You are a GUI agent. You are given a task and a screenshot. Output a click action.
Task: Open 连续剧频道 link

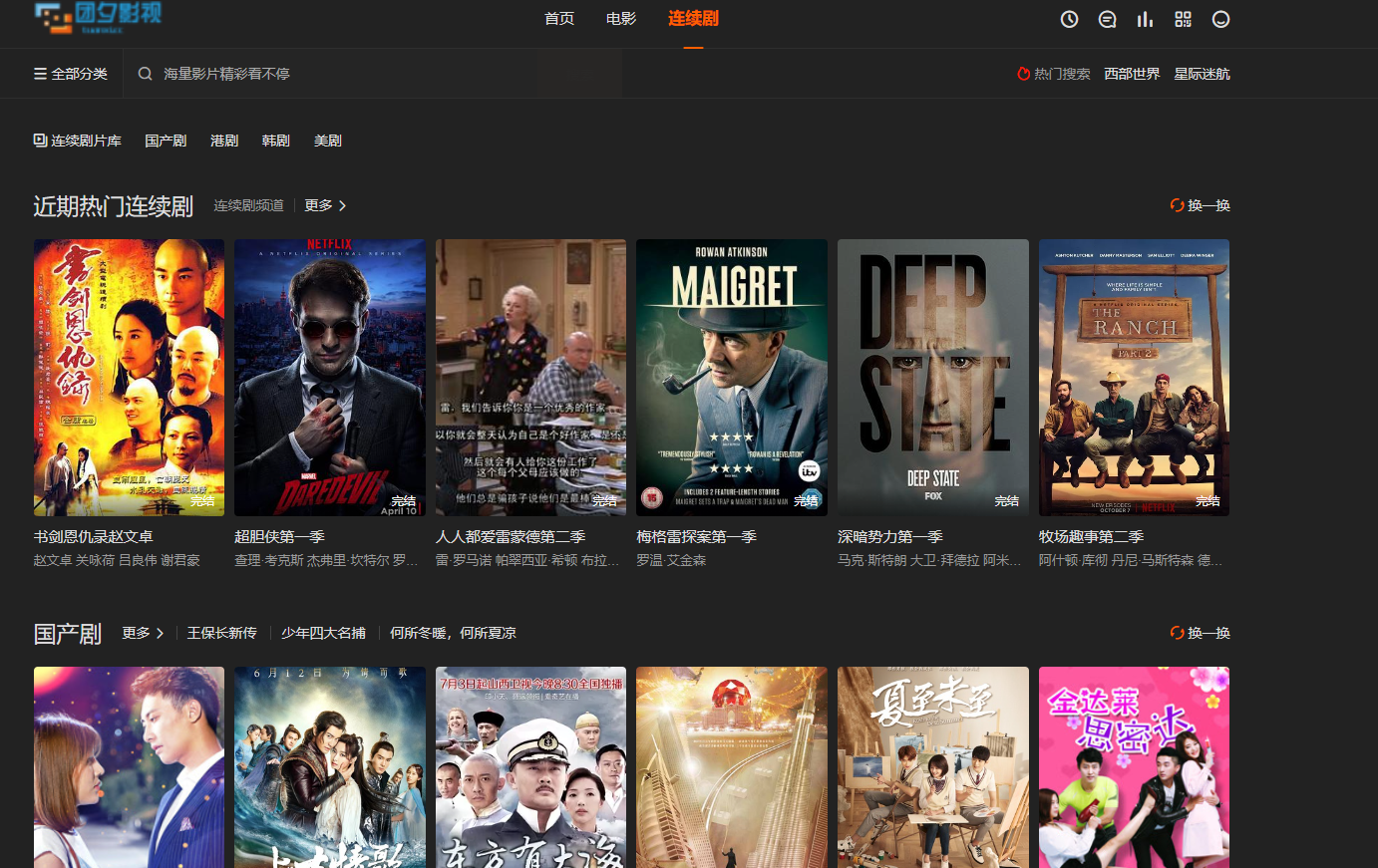tap(248, 205)
